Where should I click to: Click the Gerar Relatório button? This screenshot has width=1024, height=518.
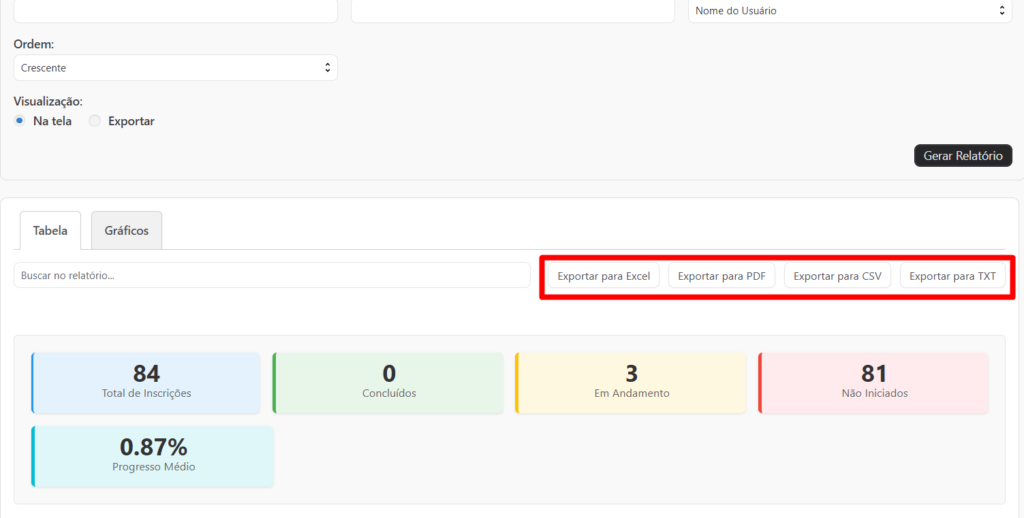pos(963,156)
